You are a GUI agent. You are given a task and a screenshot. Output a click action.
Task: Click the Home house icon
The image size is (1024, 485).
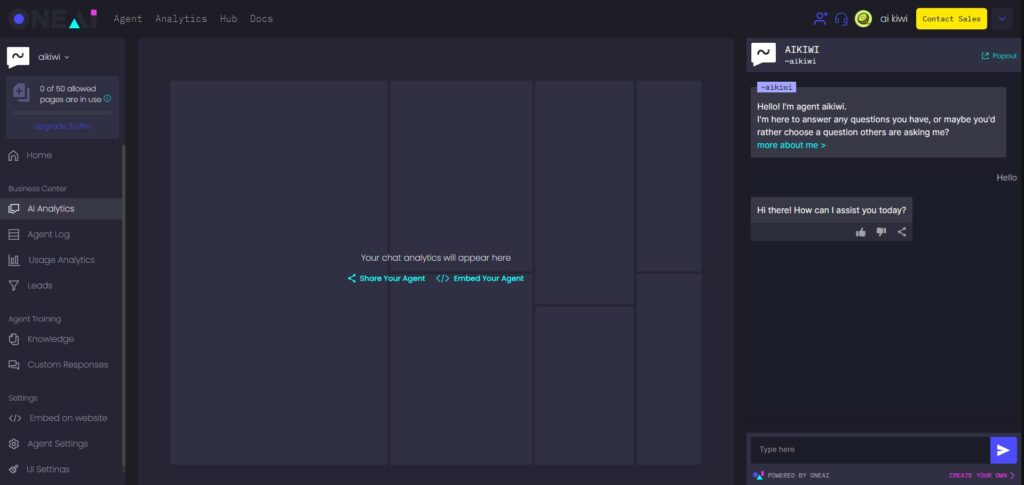pos(13,156)
